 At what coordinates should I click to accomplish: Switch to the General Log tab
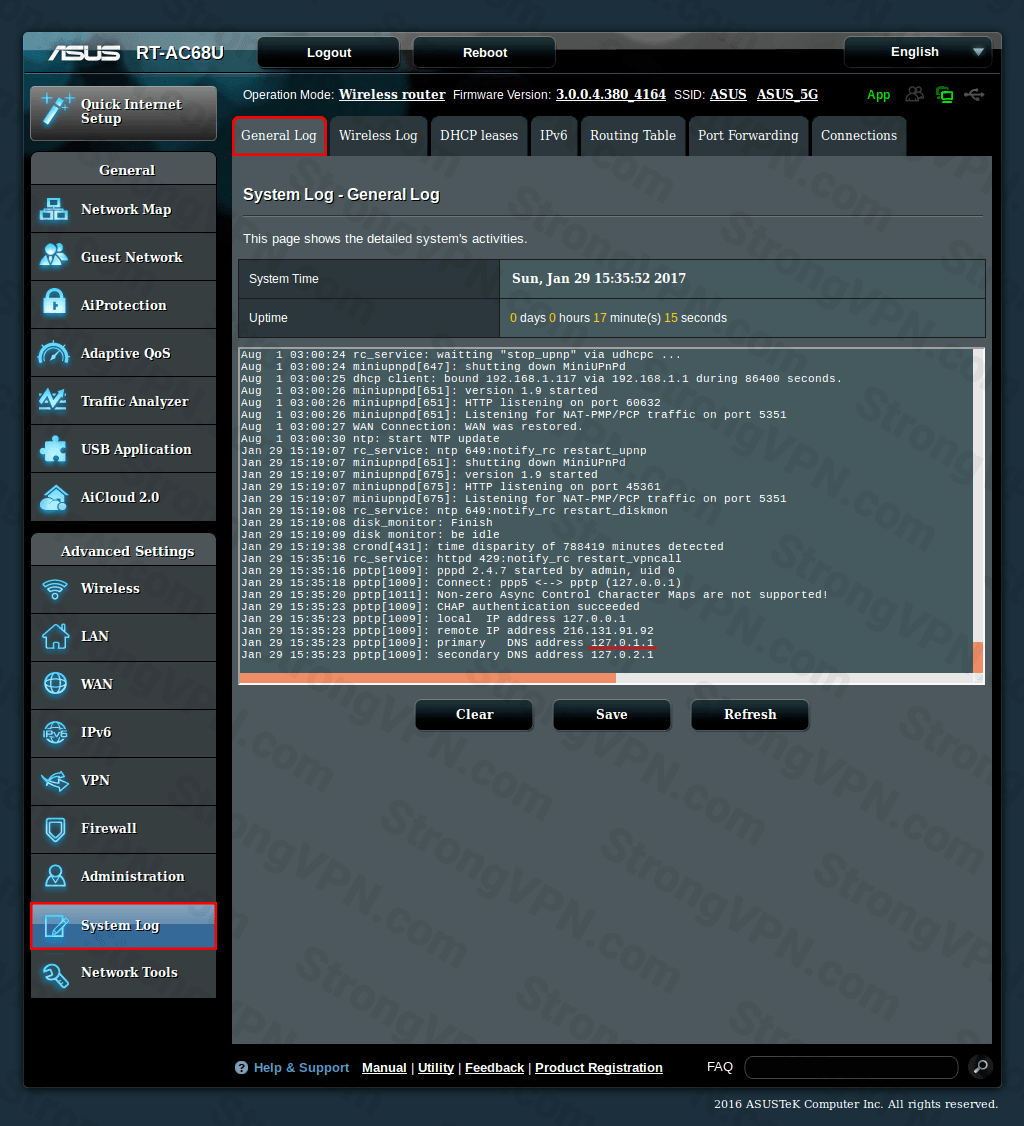pos(279,136)
